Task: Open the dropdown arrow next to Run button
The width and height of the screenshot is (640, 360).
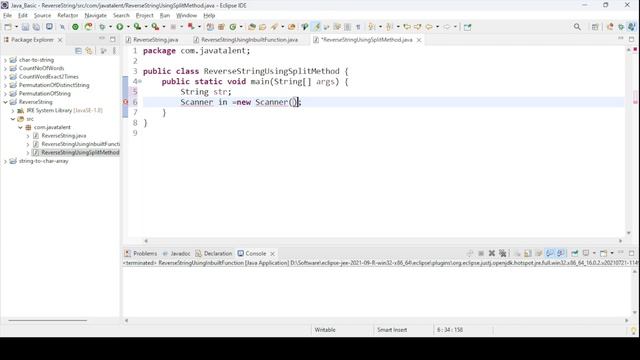Action: [128, 27]
